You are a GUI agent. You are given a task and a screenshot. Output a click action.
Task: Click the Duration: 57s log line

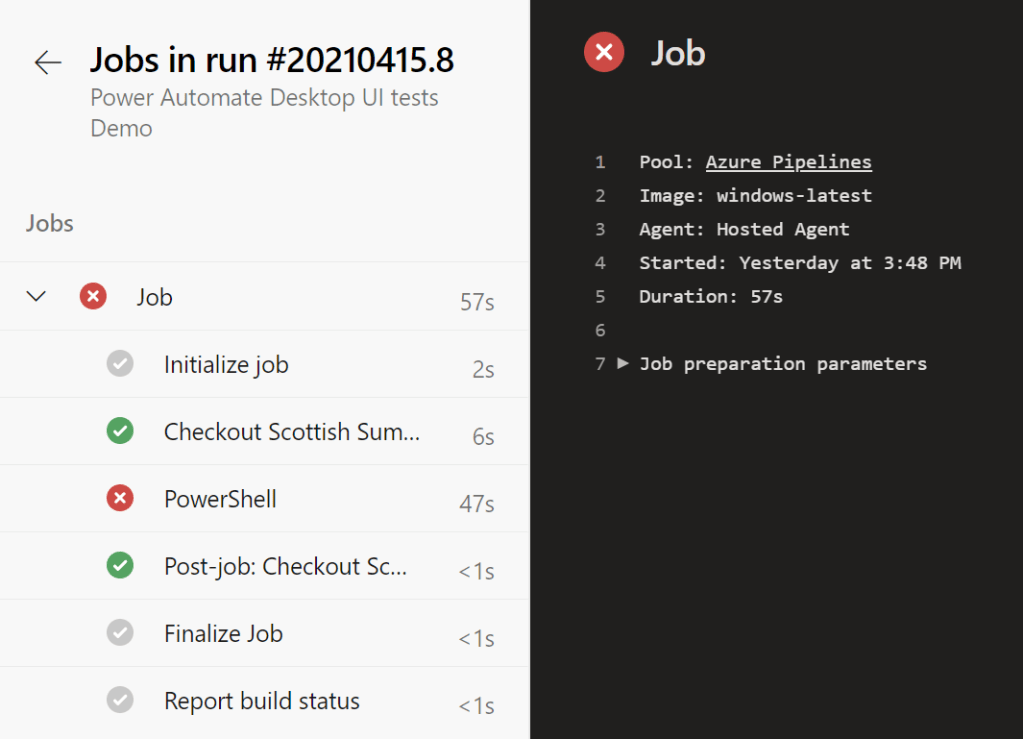(710, 296)
